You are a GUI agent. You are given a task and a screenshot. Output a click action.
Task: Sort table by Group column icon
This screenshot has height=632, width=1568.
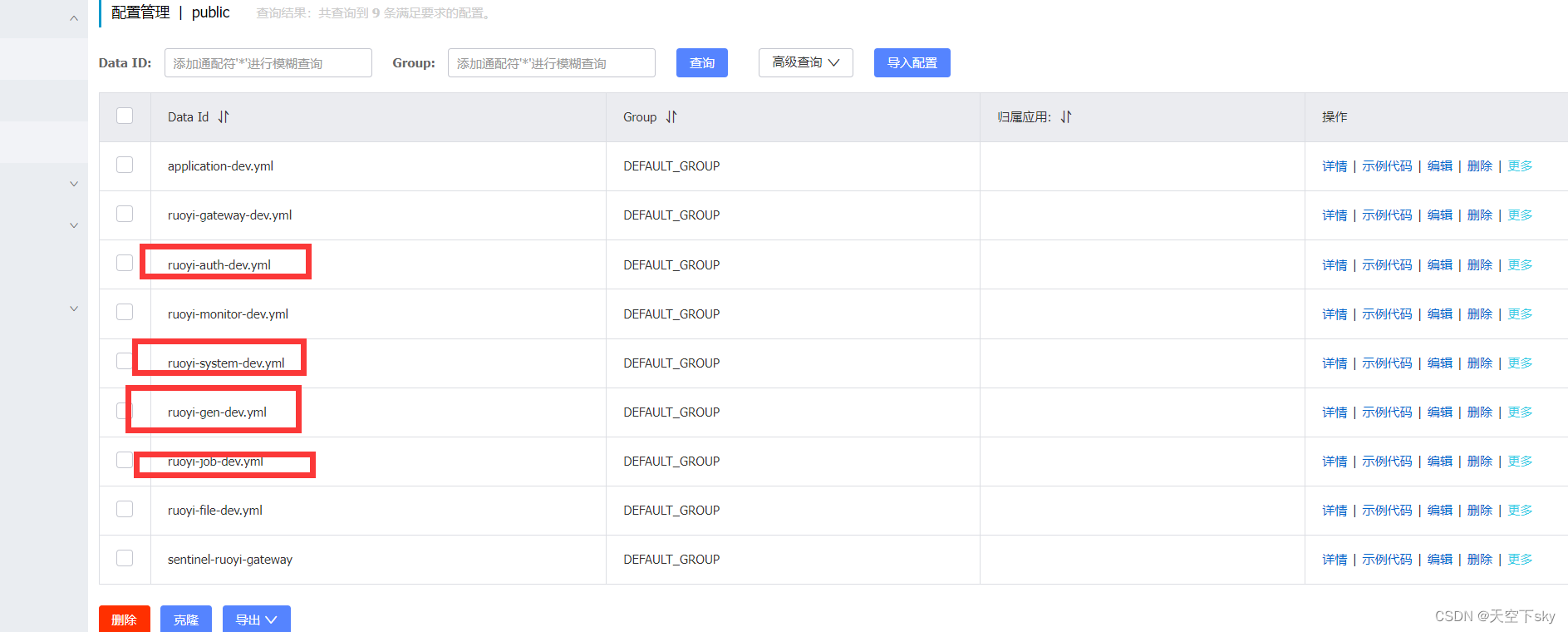click(x=671, y=117)
